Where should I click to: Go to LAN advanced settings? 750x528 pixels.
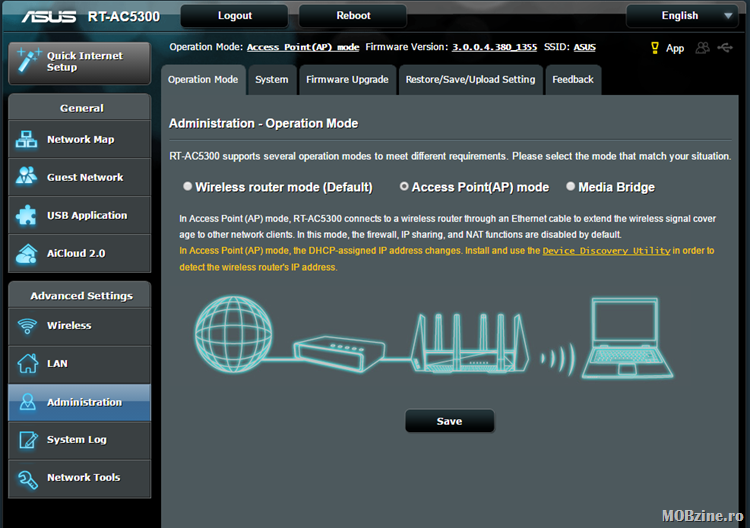click(x=79, y=364)
